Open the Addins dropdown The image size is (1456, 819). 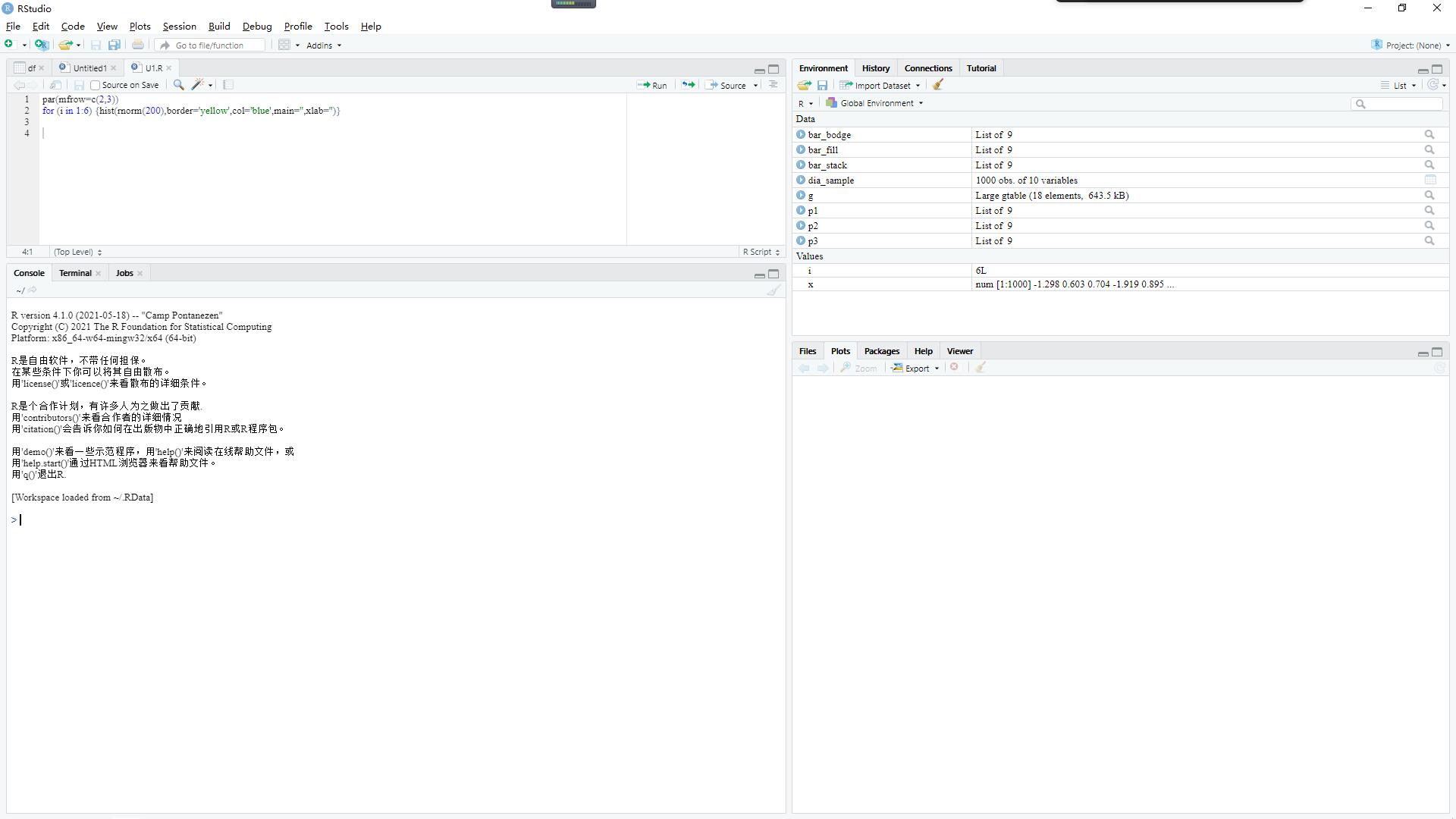[x=324, y=45]
